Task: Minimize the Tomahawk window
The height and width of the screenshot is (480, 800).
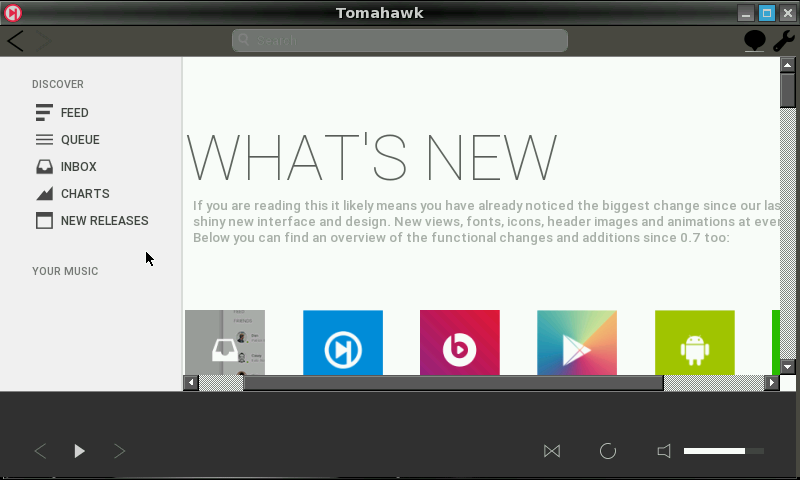Action: tap(746, 13)
